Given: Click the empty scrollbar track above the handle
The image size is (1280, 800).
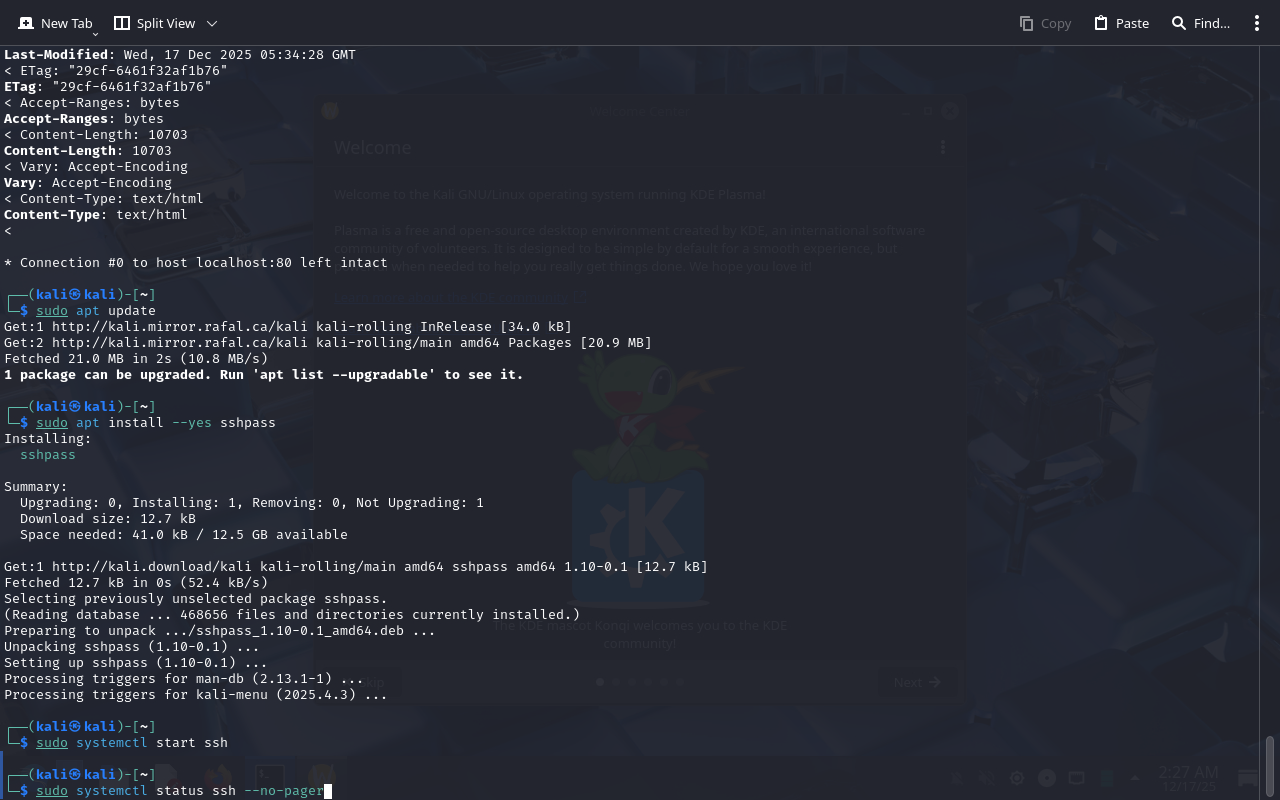Looking at the screenshot, I should [x=1270, y=400].
